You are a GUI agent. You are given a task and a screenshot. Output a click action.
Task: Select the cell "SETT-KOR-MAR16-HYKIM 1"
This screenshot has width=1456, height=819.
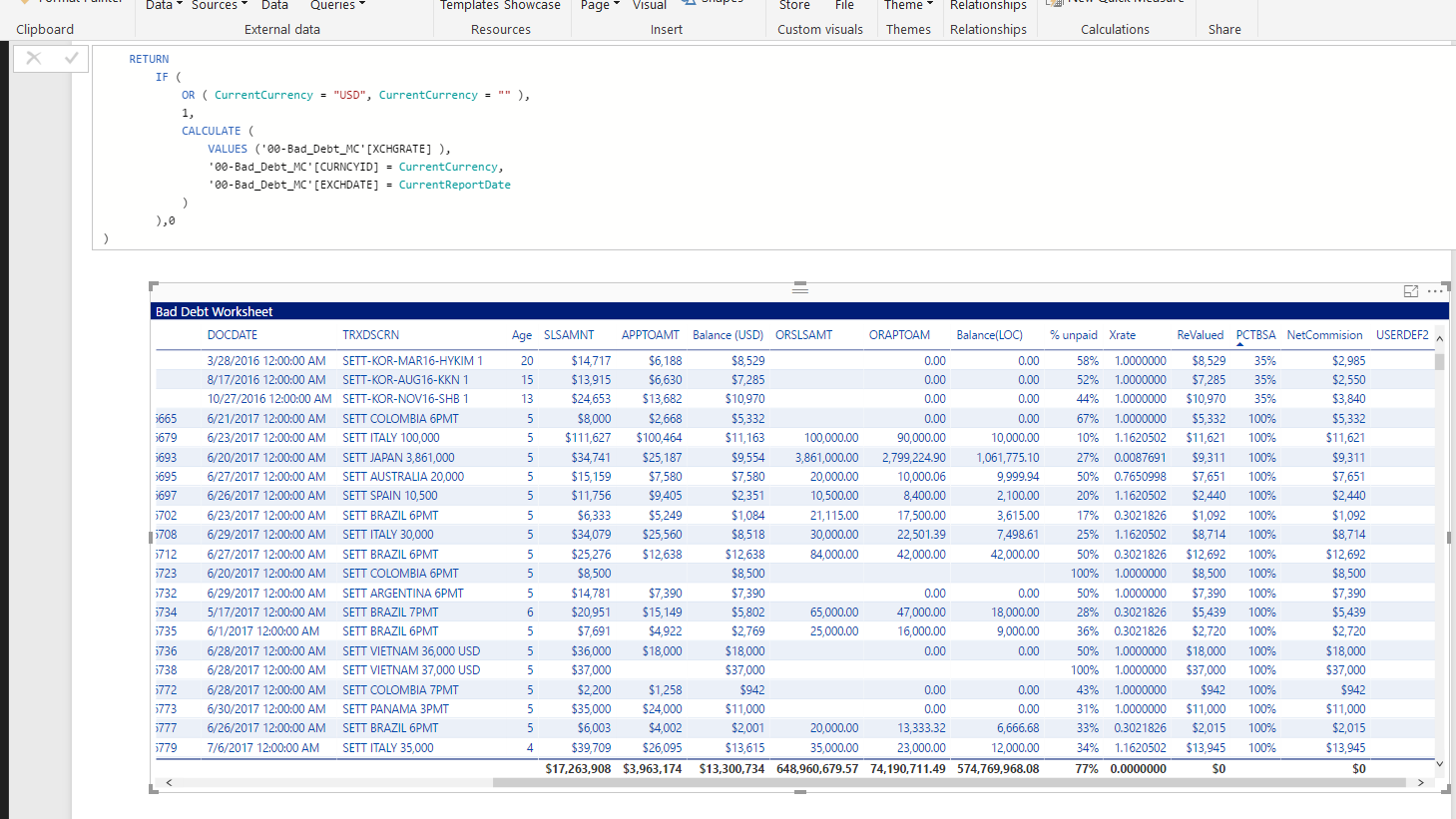[412, 360]
